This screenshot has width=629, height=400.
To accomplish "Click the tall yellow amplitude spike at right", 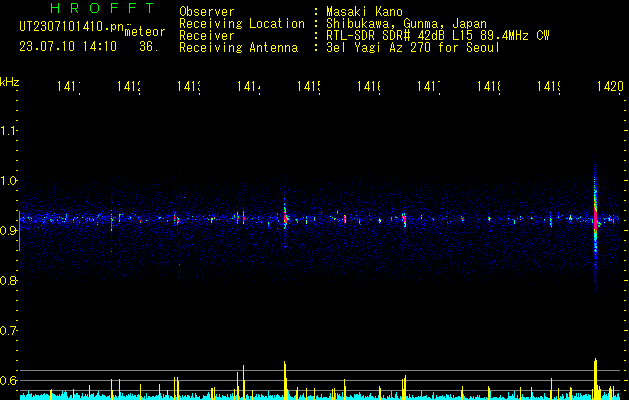I will [x=595, y=375].
